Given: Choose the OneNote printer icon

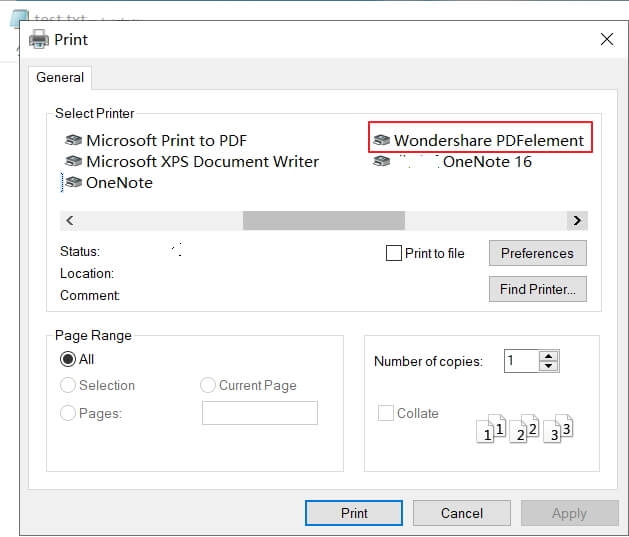Looking at the screenshot, I should tap(74, 183).
